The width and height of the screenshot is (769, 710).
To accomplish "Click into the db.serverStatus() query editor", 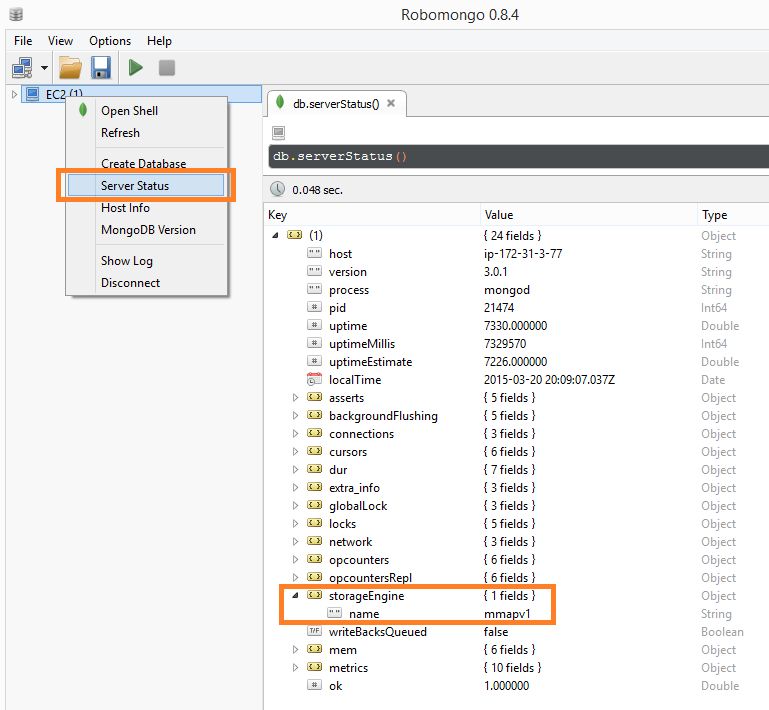I will pyautogui.click(x=519, y=156).
